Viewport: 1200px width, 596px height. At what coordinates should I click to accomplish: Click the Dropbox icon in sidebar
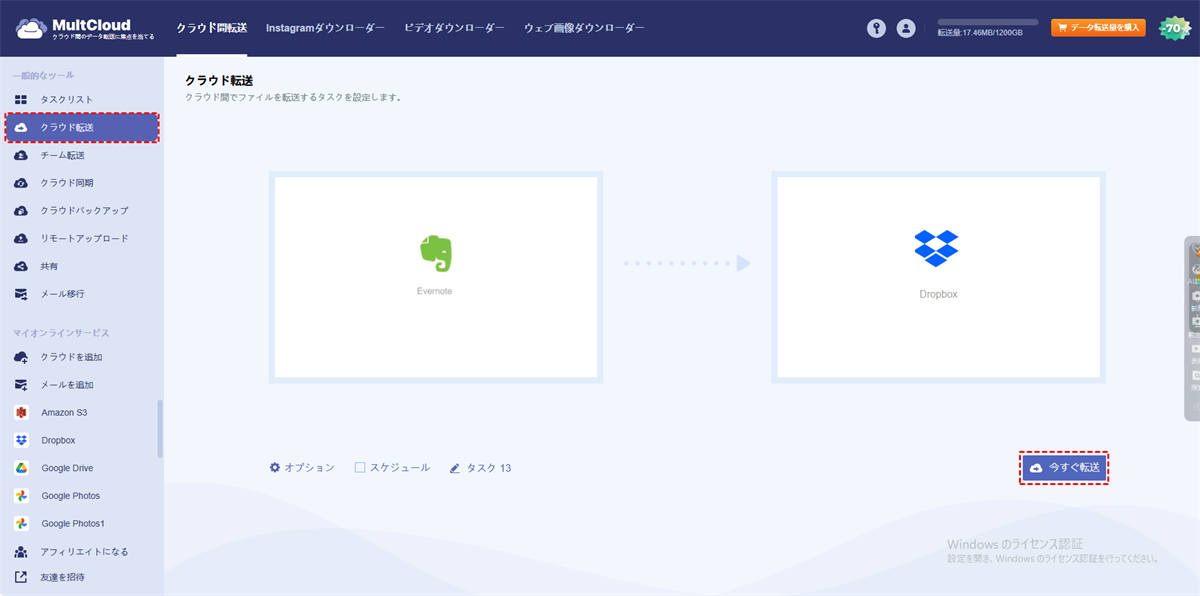pos(21,440)
